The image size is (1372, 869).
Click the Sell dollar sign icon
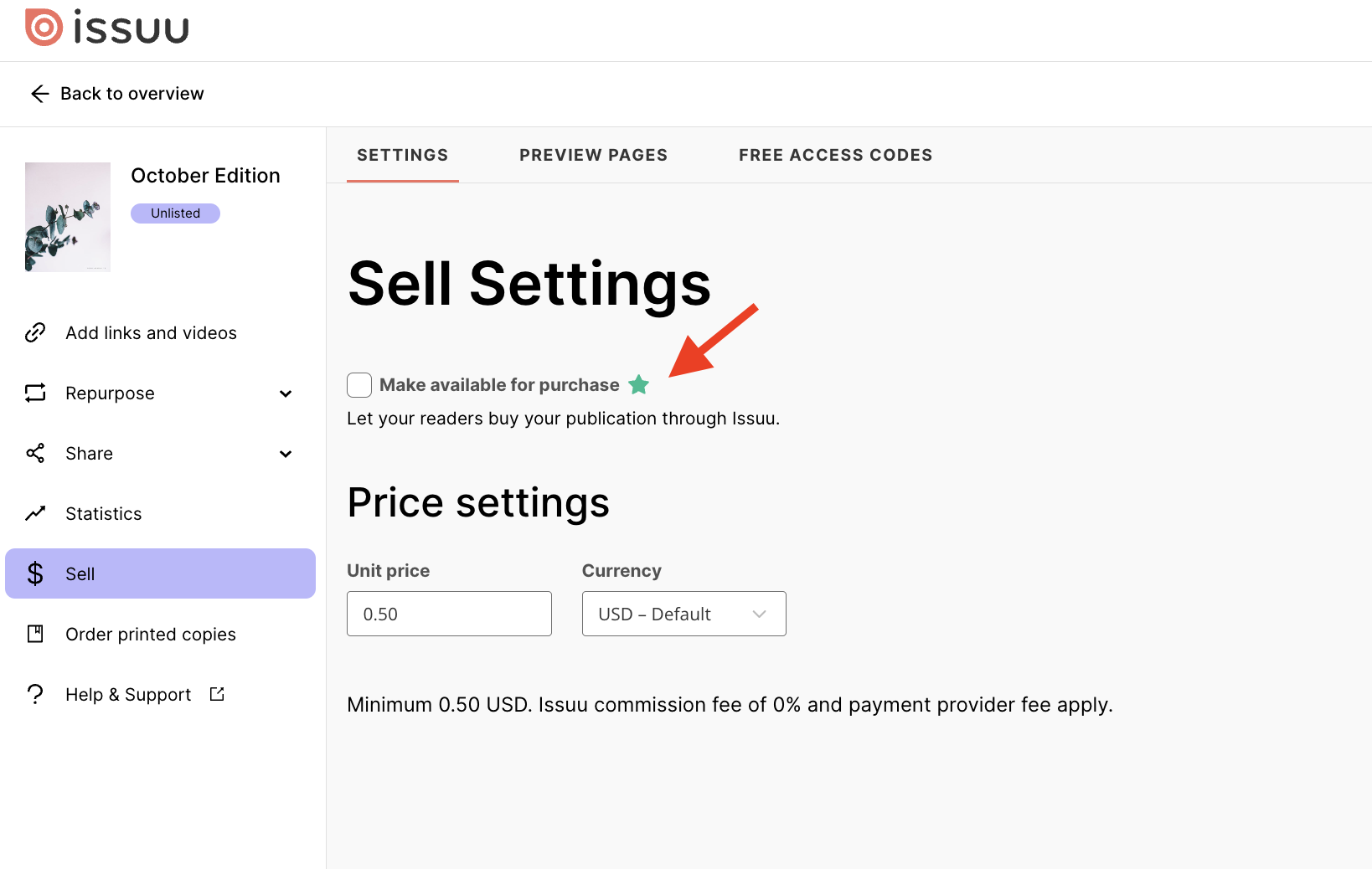coord(34,573)
